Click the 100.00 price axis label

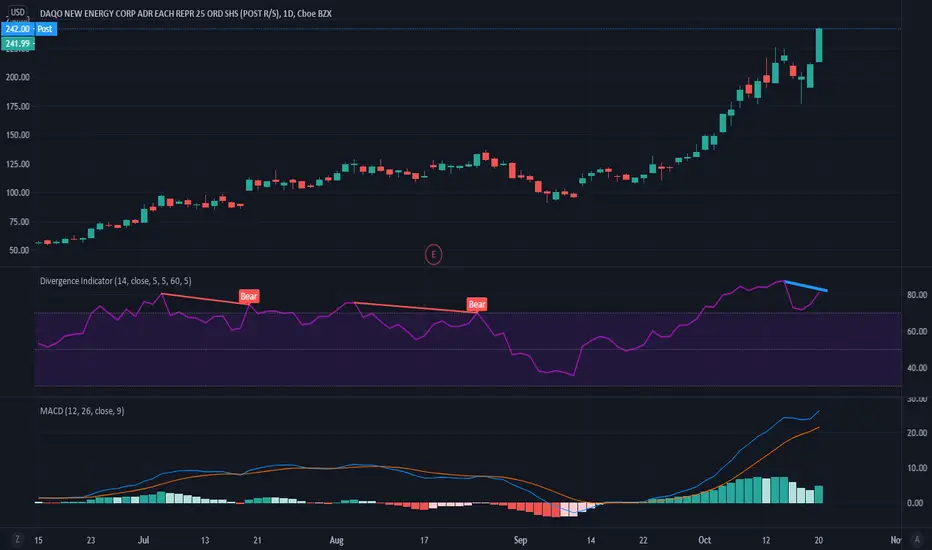tap(18, 193)
